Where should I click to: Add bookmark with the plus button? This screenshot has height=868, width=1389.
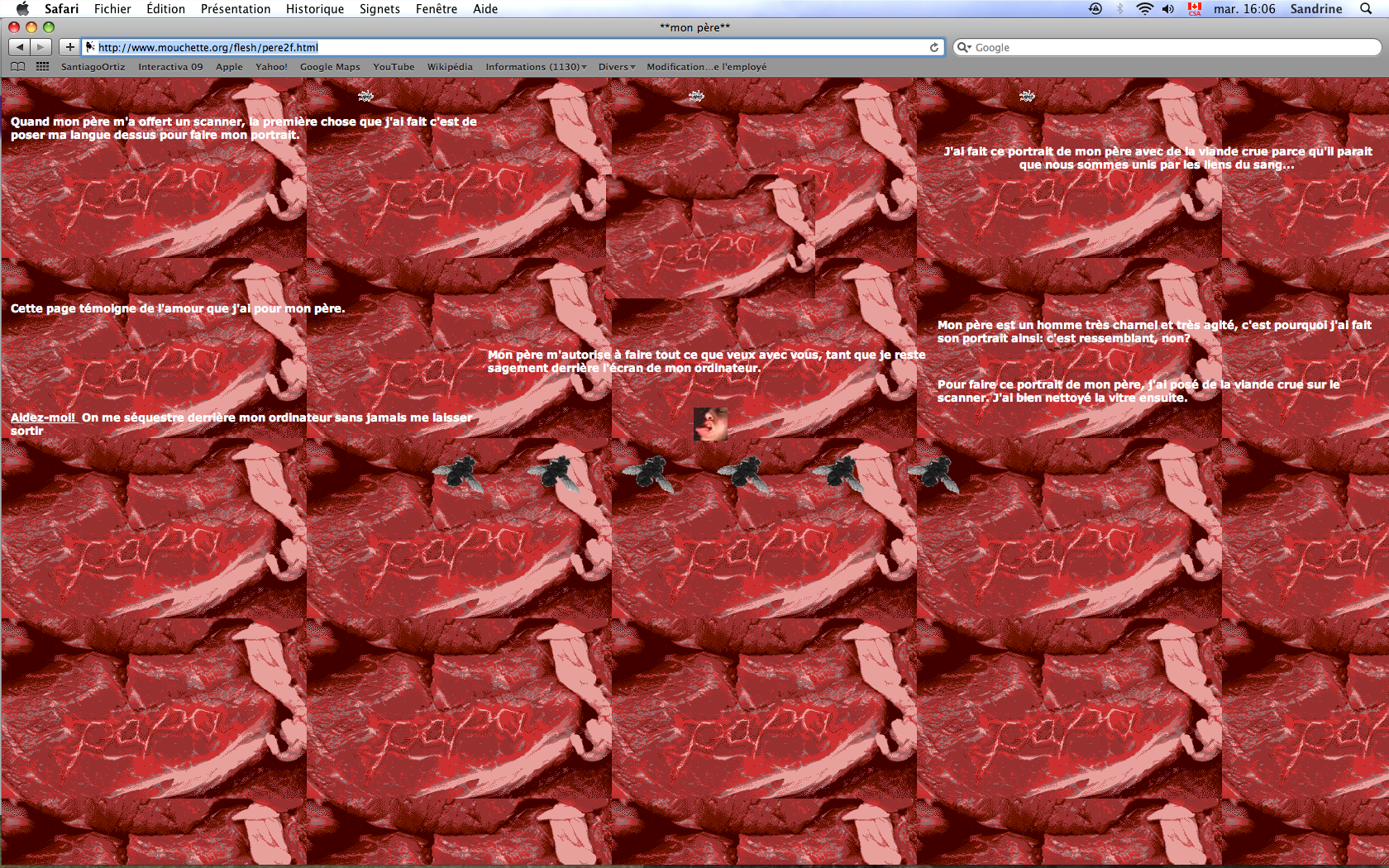70,47
